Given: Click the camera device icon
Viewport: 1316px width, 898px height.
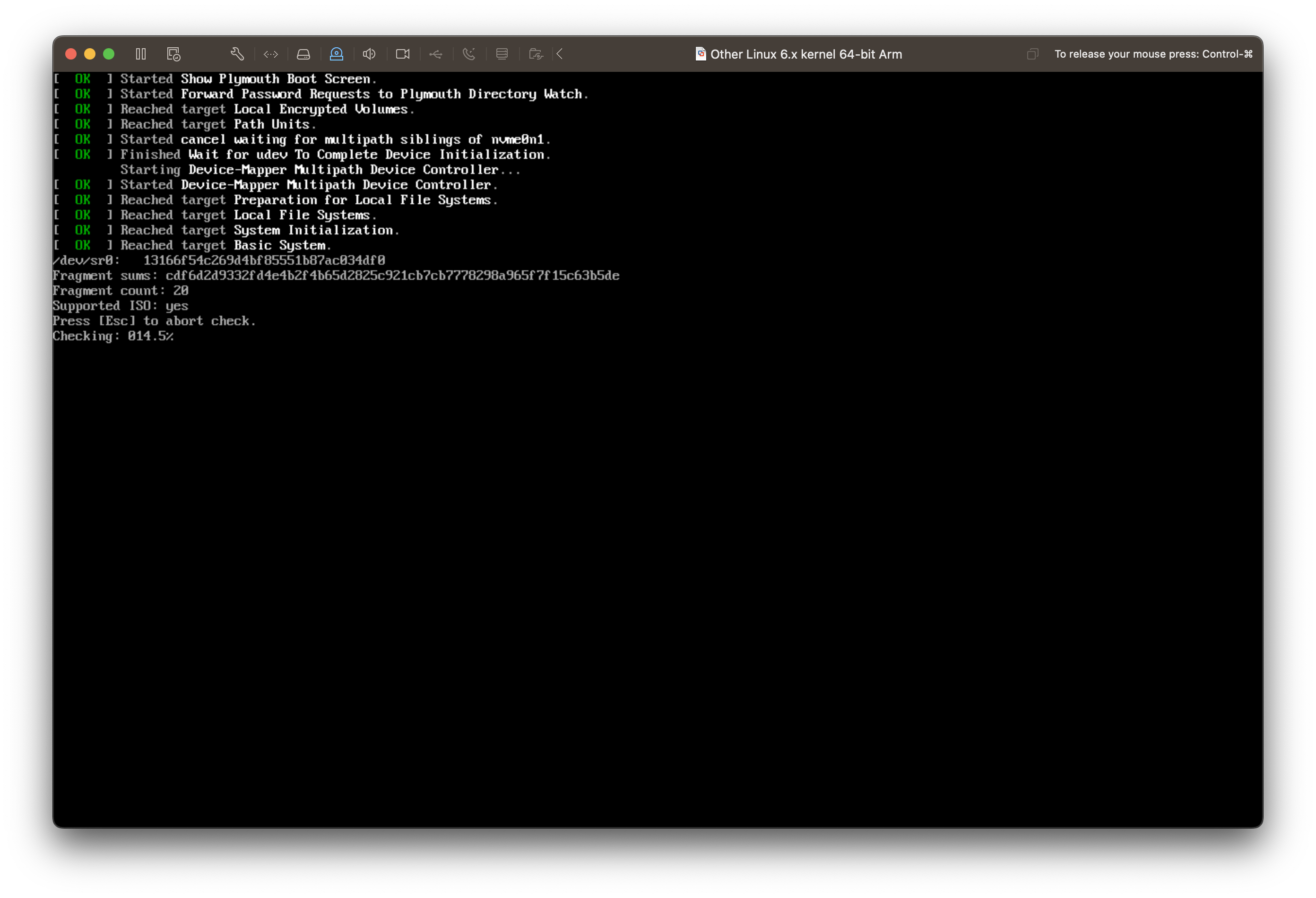Looking at the screenshot, I should (x=403, y=54).
